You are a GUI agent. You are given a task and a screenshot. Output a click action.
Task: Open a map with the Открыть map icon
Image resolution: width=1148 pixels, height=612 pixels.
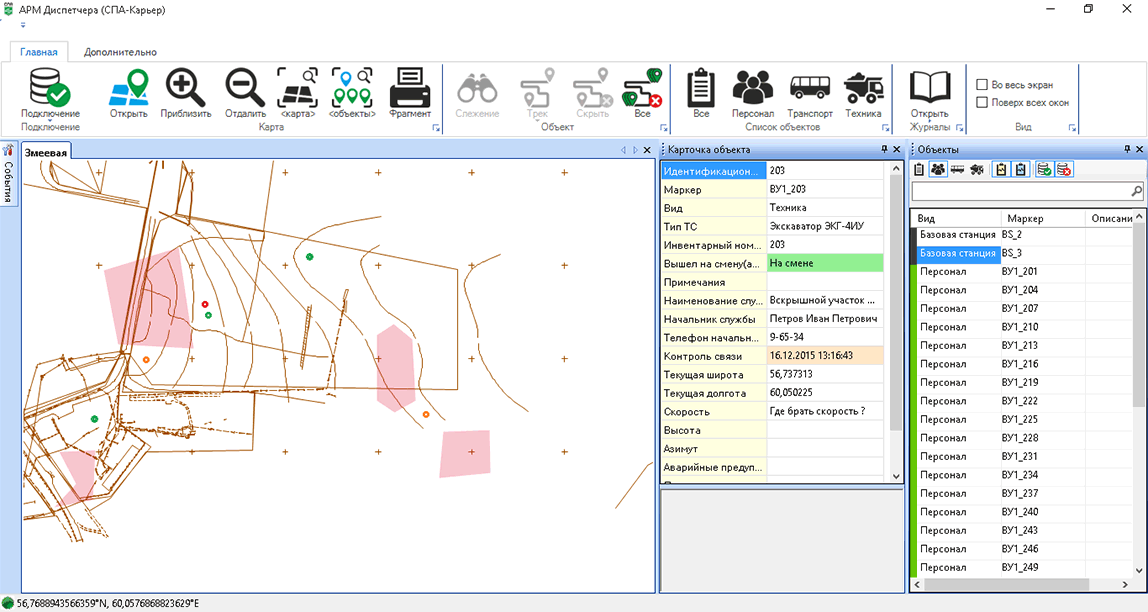(129, 87)
